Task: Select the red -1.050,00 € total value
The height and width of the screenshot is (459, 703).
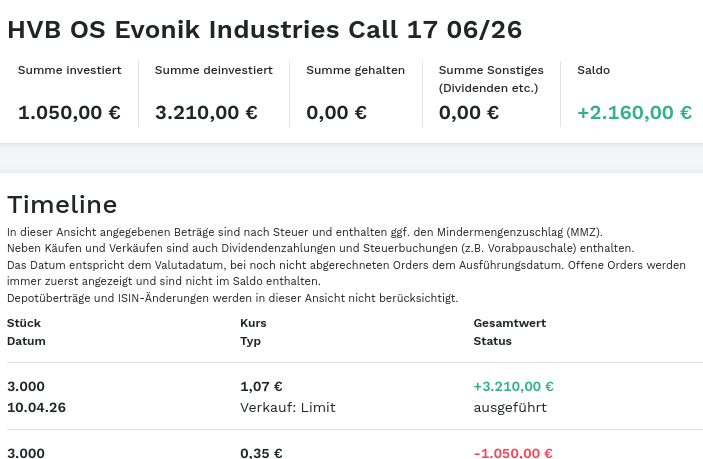Action: tap(513, 453)
